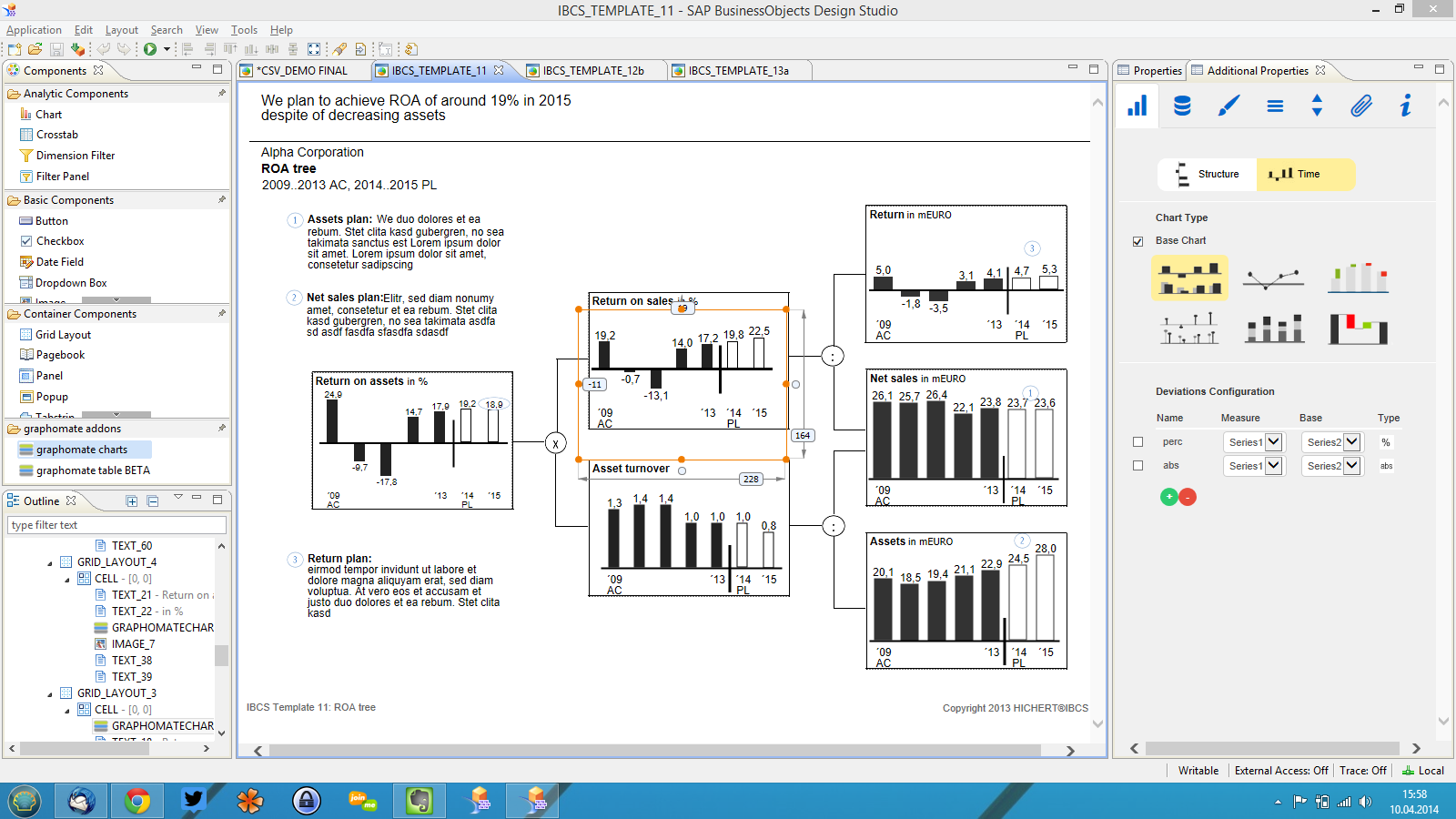Switch chart orientation to Structure
The height and width of the screenshot is (819, 1456).
[1208, 174]
